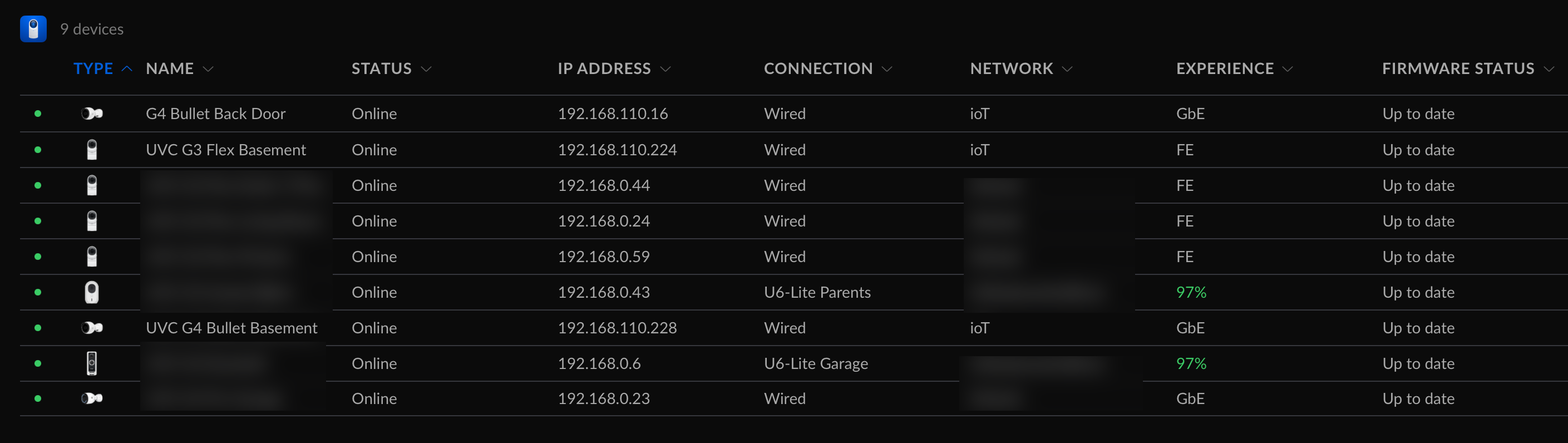Click the G4 Bullet Back Door camera icon
Image resolution: width=1568 pixels, height=443 pixels.
pyautogui.click(x=92, y=114)
